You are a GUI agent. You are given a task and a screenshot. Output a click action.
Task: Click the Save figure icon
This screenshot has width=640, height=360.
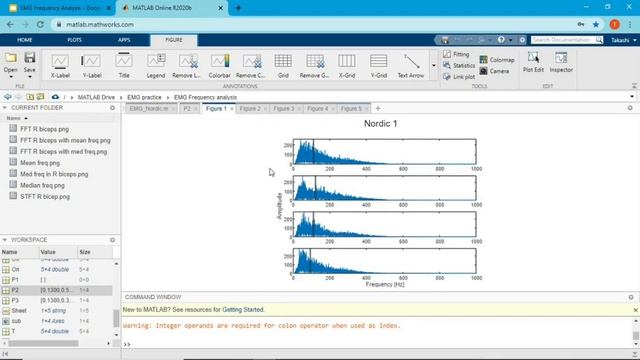click(x=29, y=58)
